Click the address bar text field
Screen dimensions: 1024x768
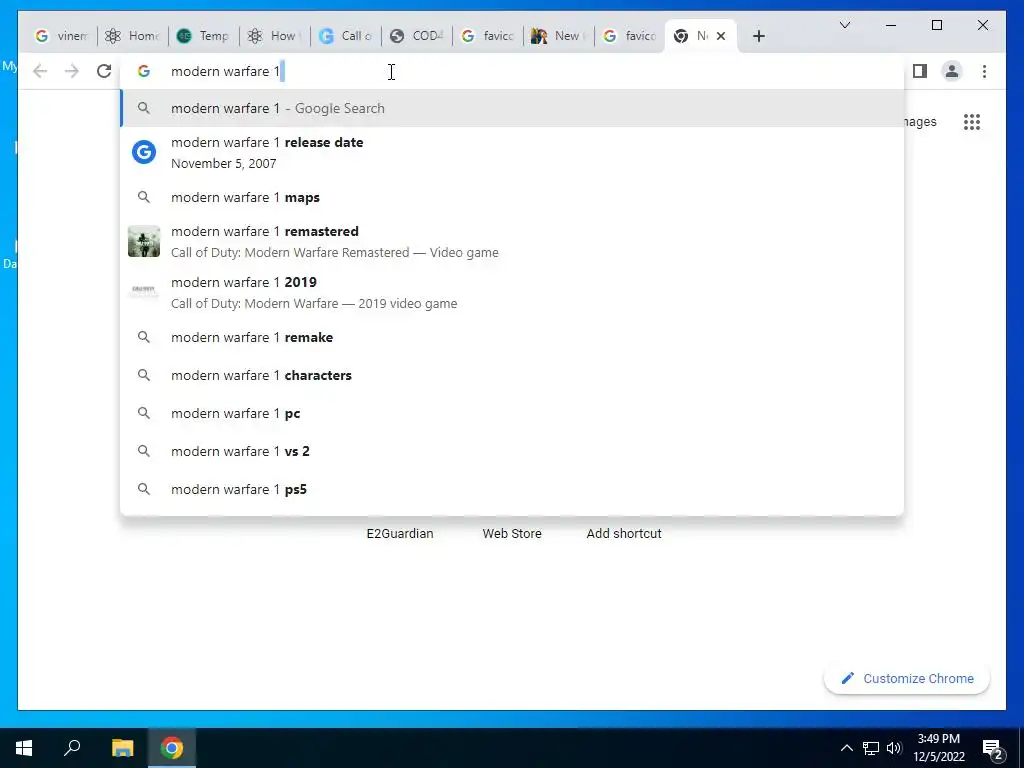(x=512, y=71)
